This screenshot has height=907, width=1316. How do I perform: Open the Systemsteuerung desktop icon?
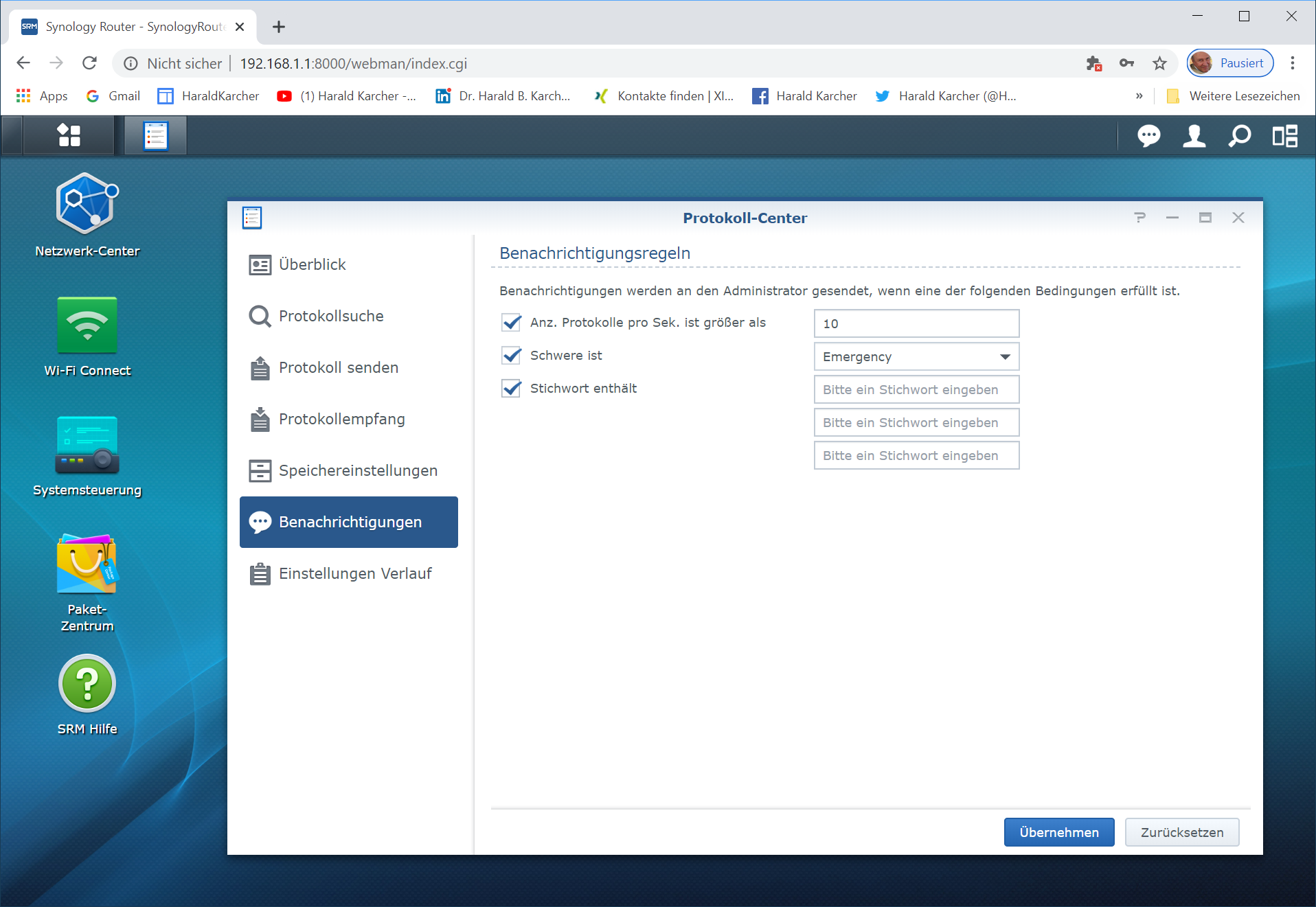[x=87, y=445]
